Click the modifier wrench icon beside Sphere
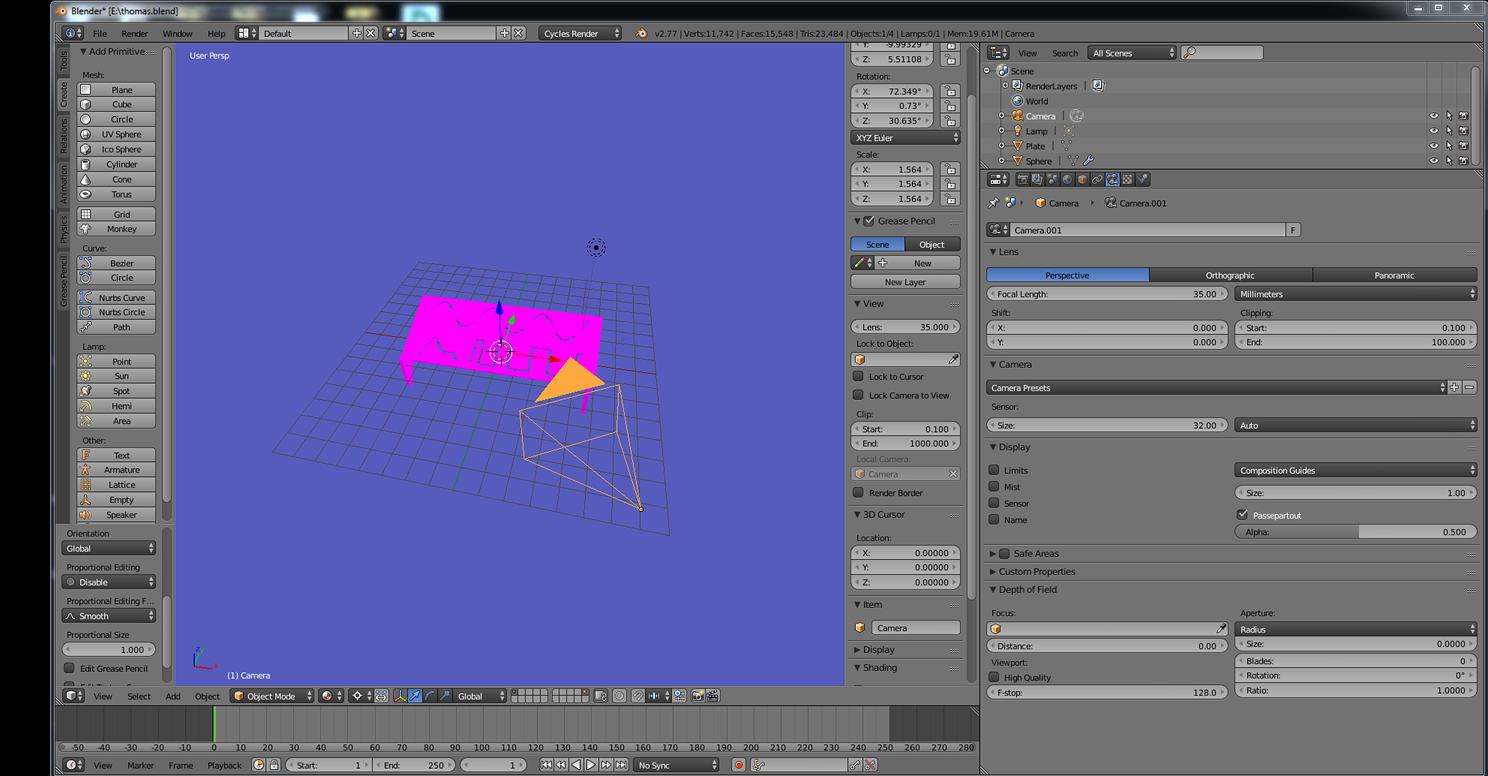 1088,161
